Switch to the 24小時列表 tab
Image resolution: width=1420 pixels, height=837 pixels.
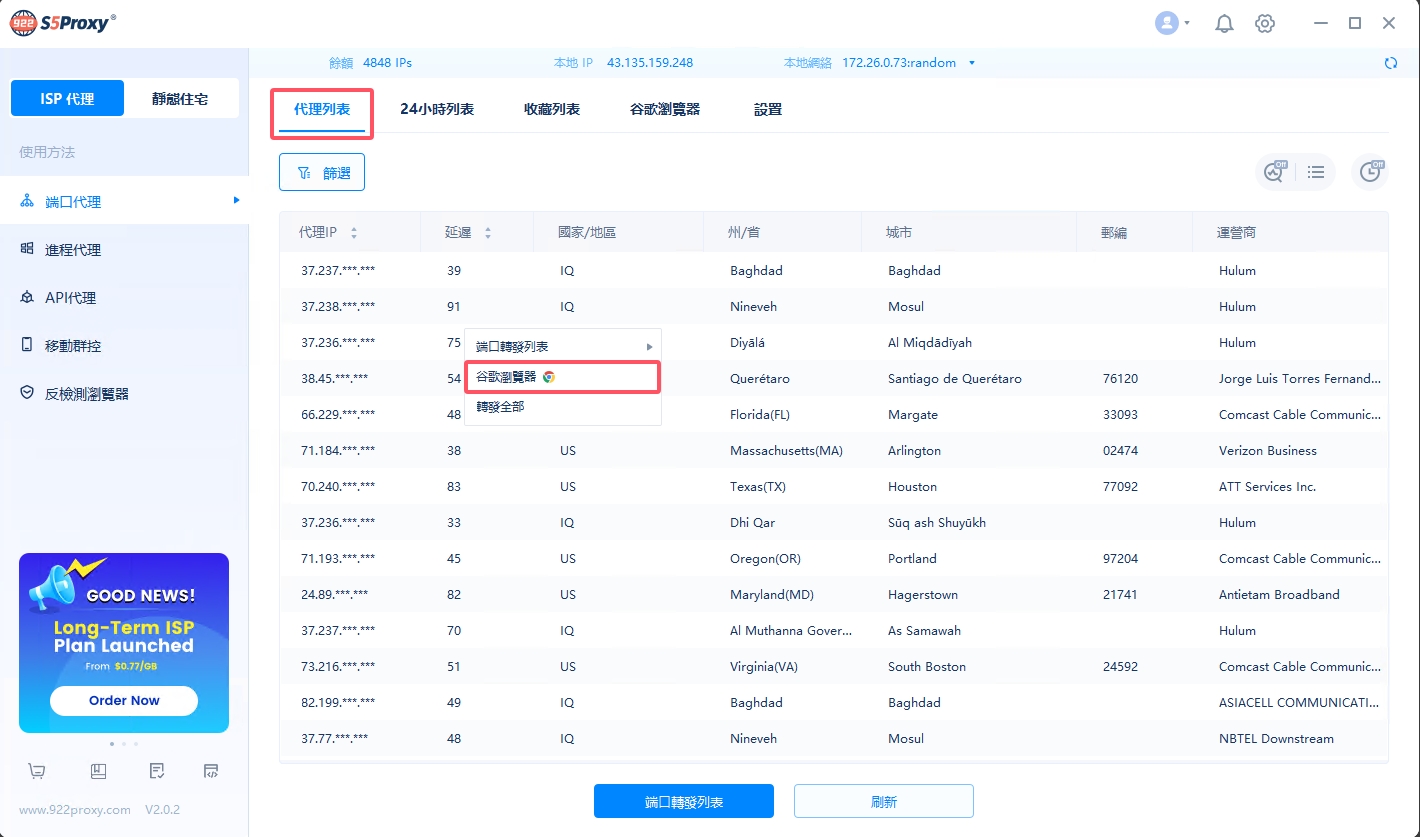point(437,110)
